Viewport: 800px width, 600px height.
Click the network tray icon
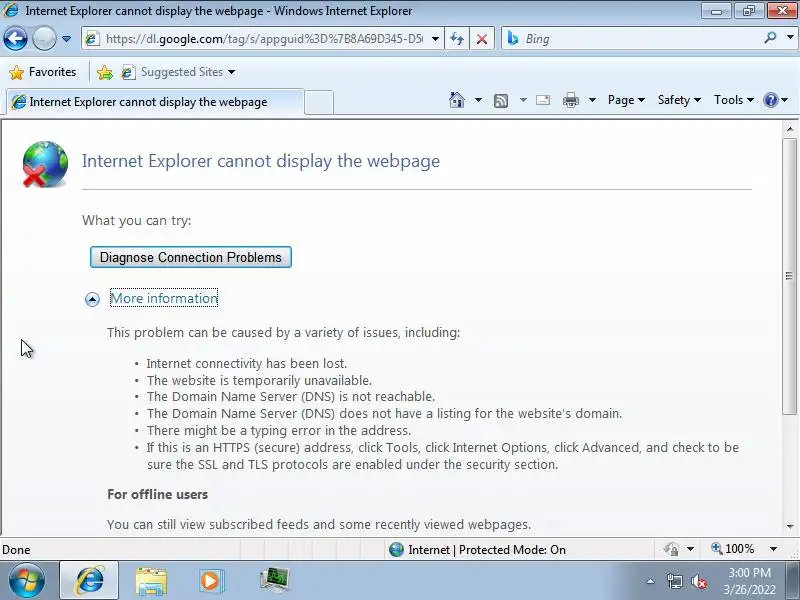point(674,581)
